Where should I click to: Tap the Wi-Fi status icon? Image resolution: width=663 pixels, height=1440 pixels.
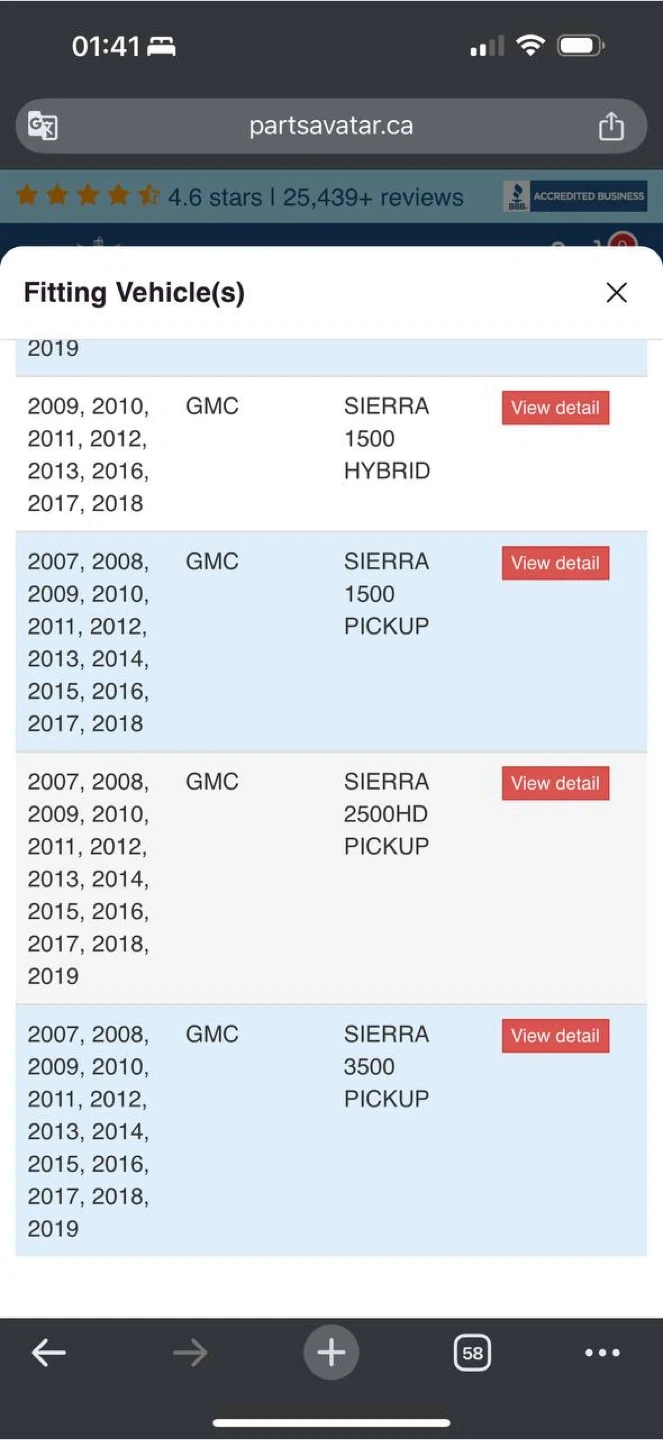click(530, 45)
